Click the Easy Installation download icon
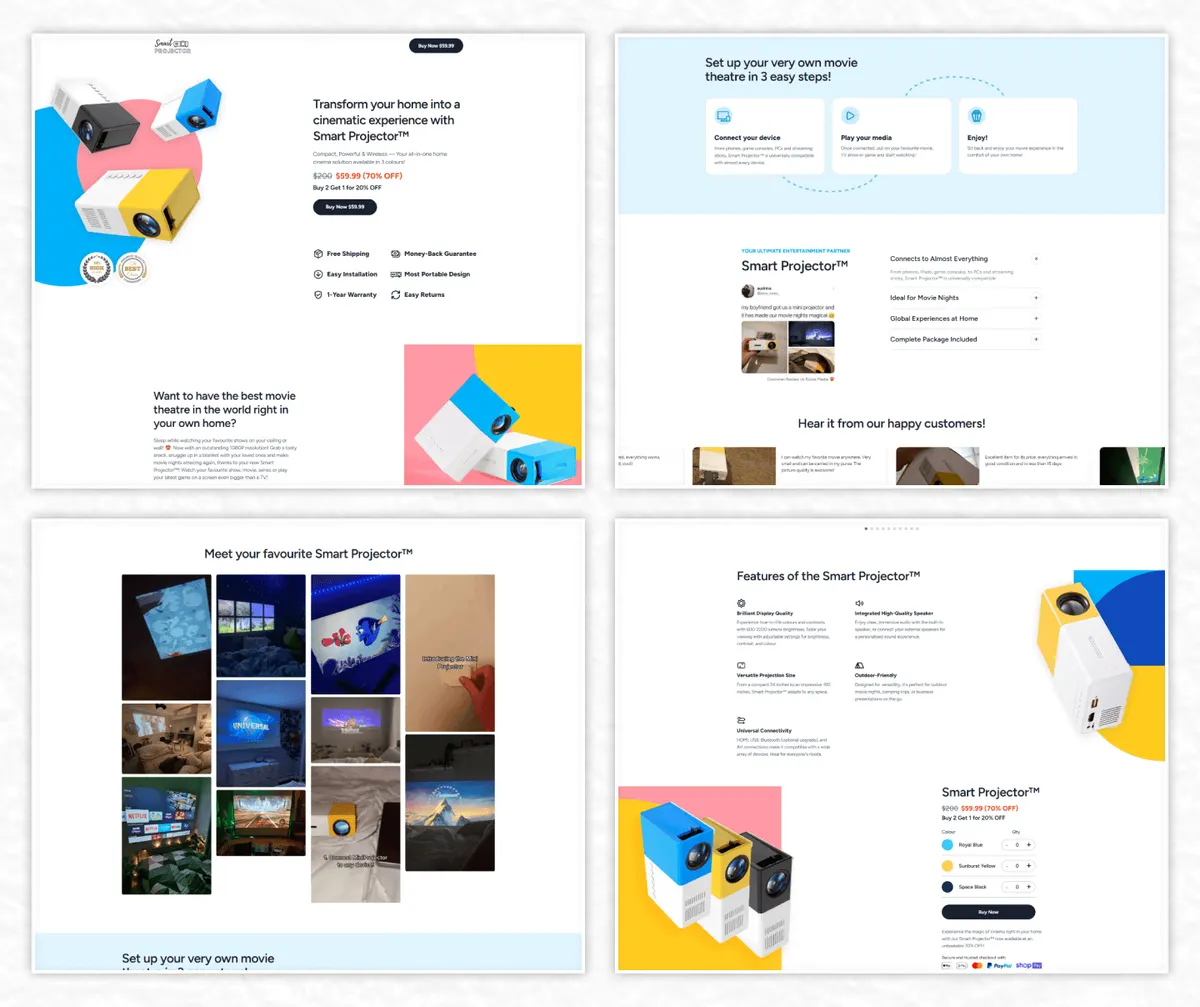1200x1007 pixels. (x=318, y=274)
